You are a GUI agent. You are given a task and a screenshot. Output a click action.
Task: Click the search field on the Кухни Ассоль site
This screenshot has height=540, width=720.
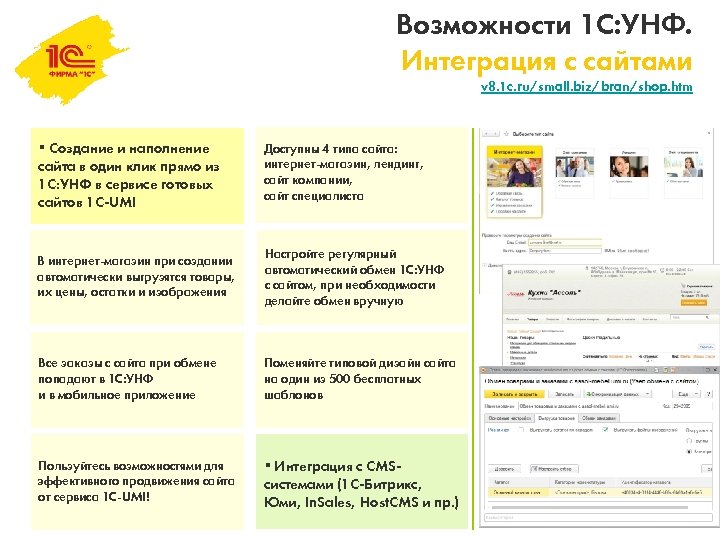pos(687,317)
